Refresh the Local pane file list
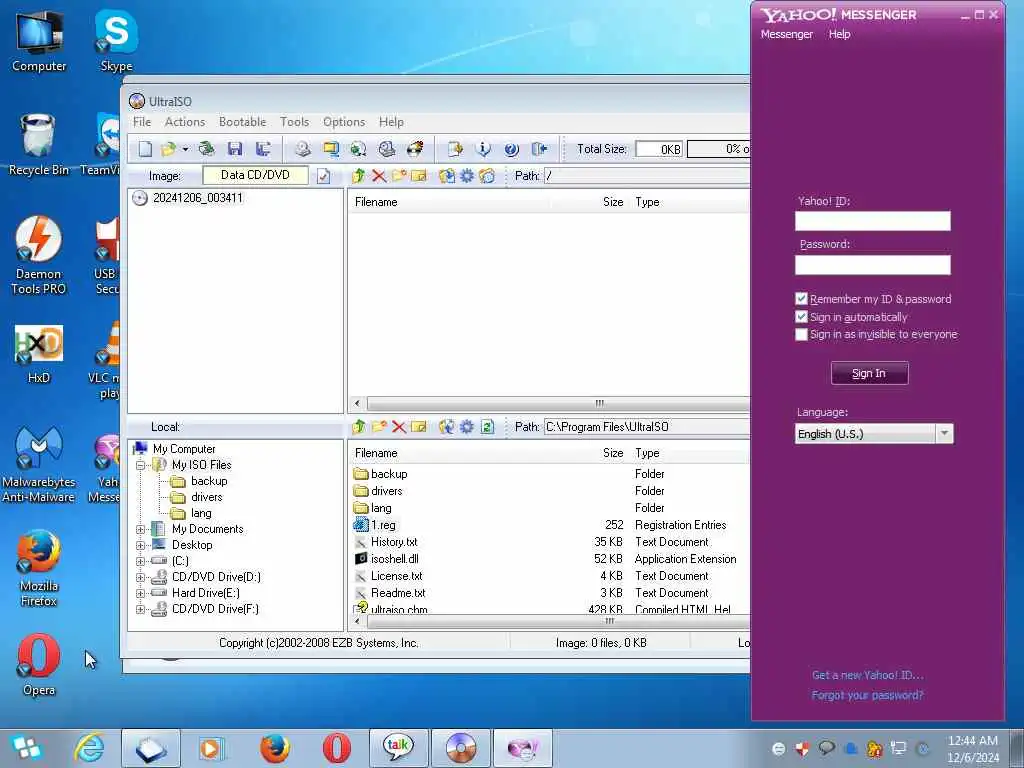 pos(487,426)
